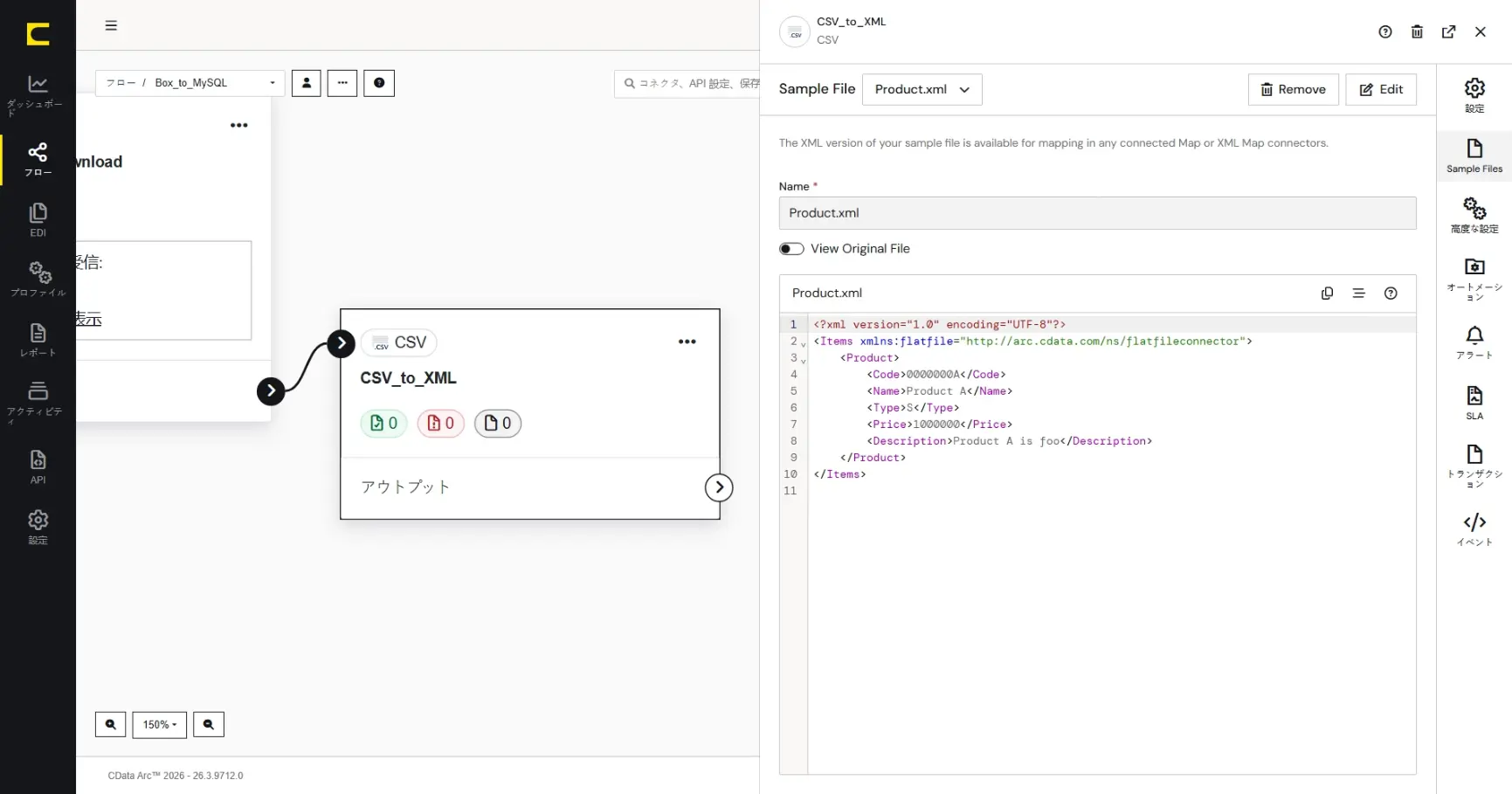This screenshot has width=1512, height=794.
Task: Open the connector panel help icon
Action: click(x=1385, y=32)
